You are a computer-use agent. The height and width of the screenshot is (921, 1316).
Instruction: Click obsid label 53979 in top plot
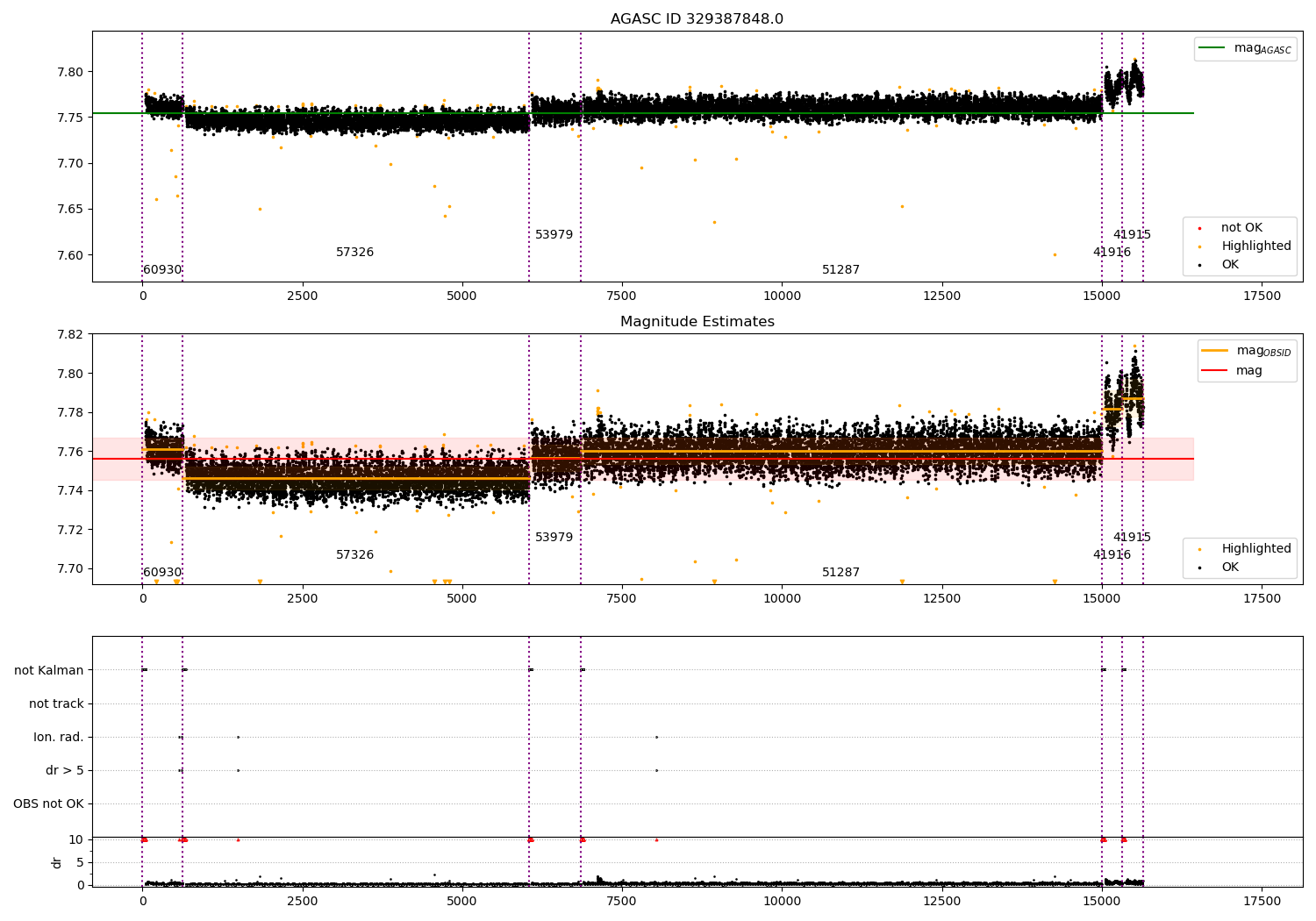554,235
